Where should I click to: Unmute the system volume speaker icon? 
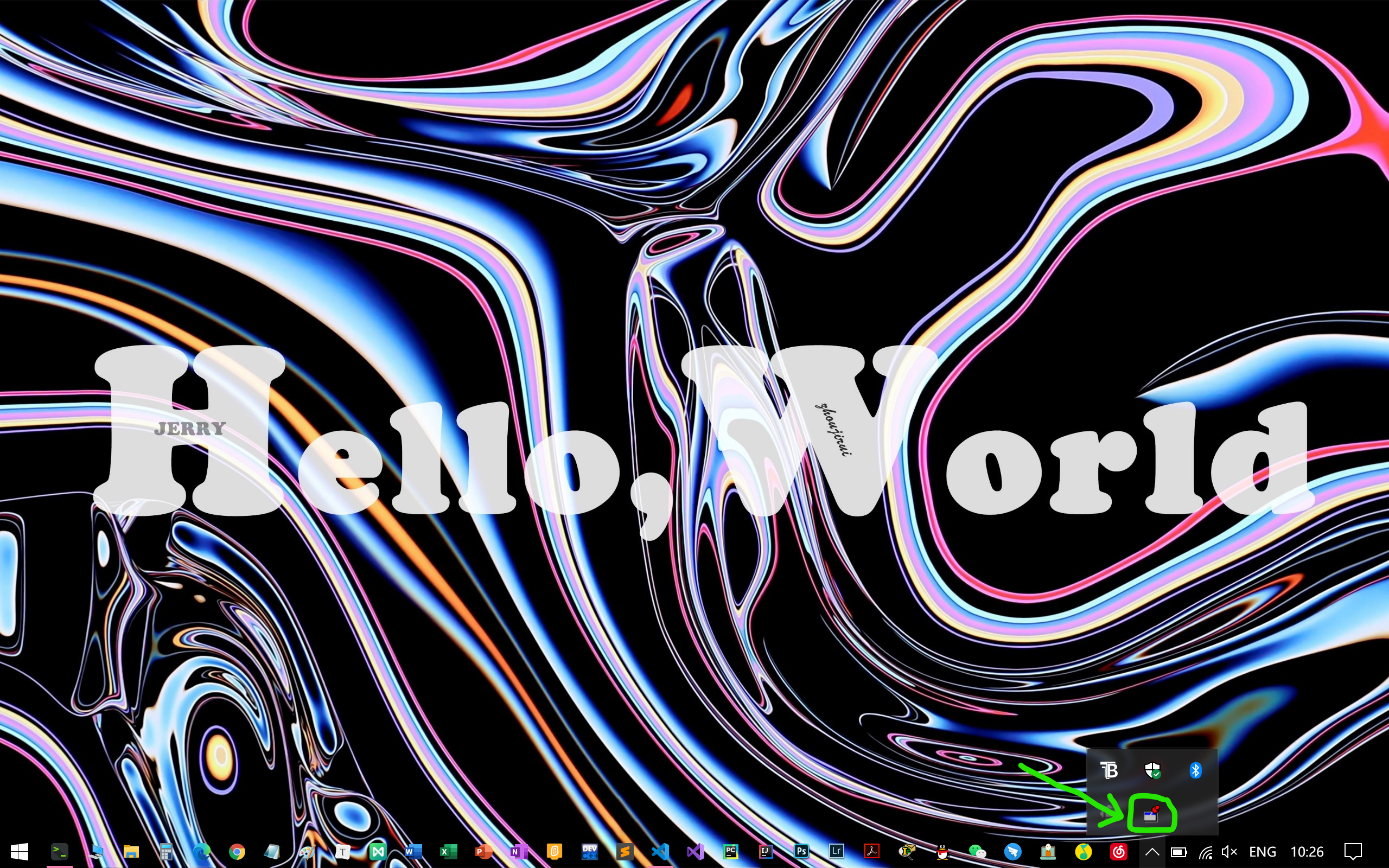(1229, 852)
